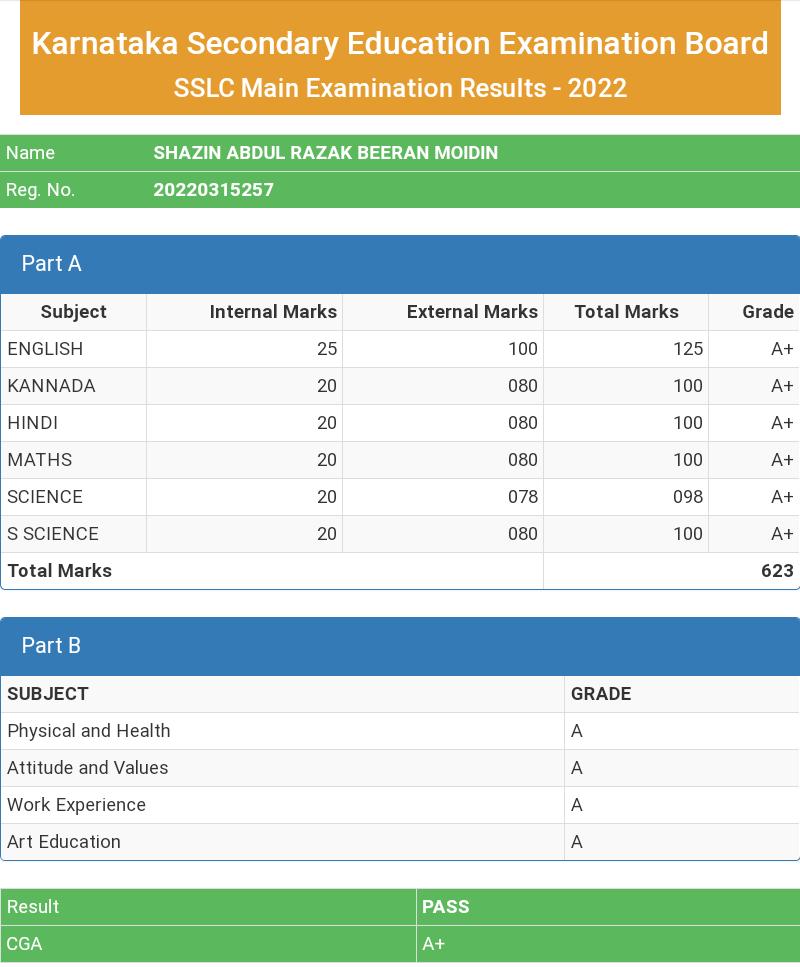This screenshot has width=800, height=967.
Task: Click the SUBJECT header in Part B
Action: (x=47, y=694)
